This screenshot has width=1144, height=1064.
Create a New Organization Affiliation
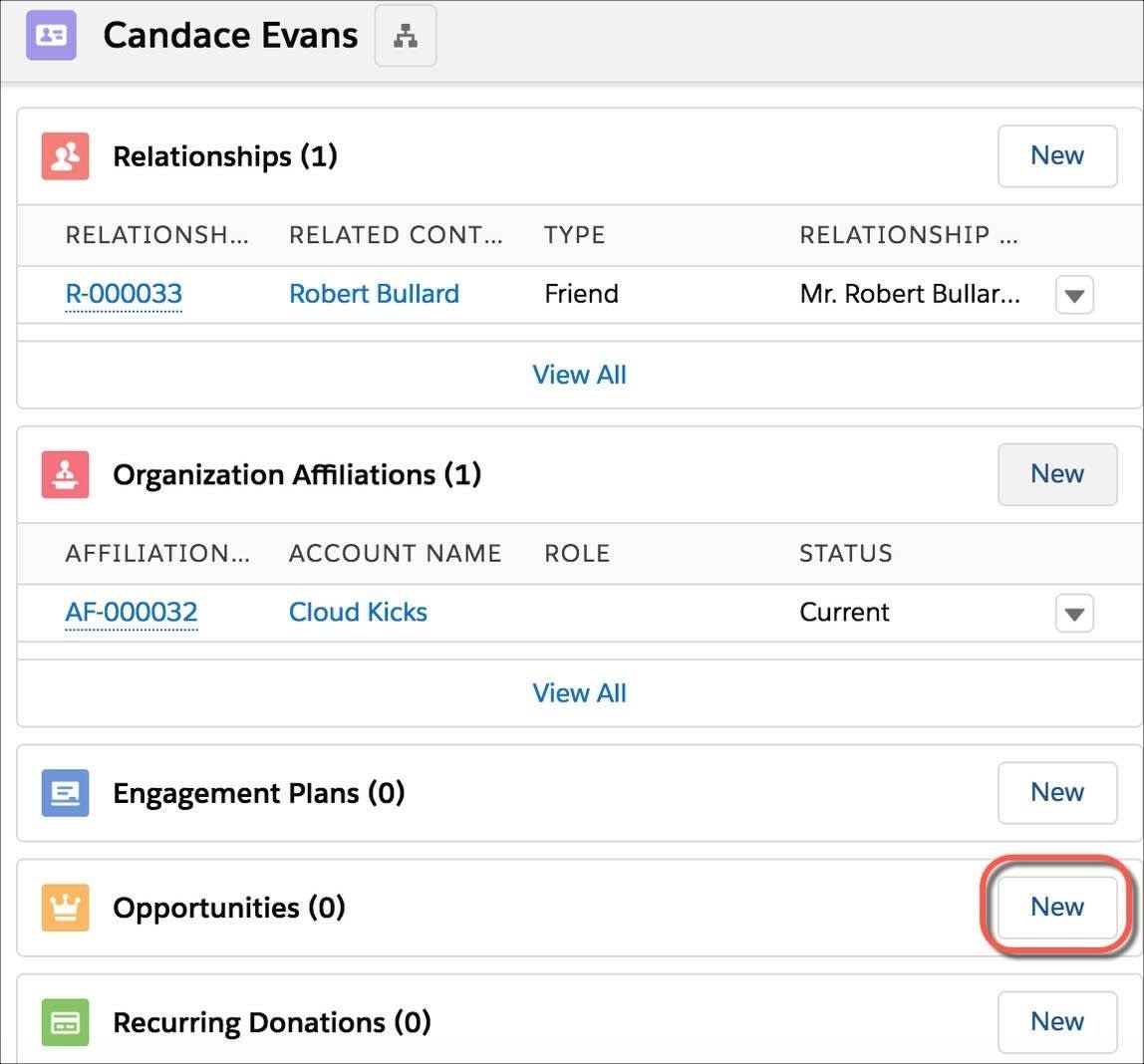coord(1056,474)
